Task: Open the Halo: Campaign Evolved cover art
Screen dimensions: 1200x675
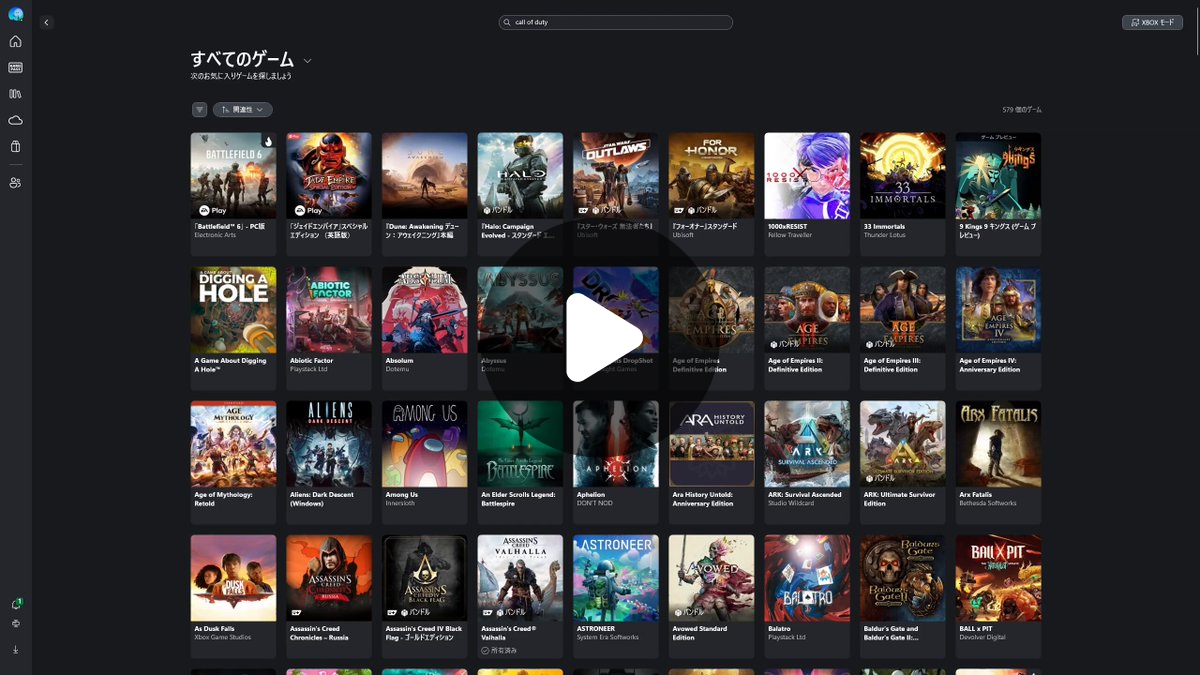Action: (520, 175)
